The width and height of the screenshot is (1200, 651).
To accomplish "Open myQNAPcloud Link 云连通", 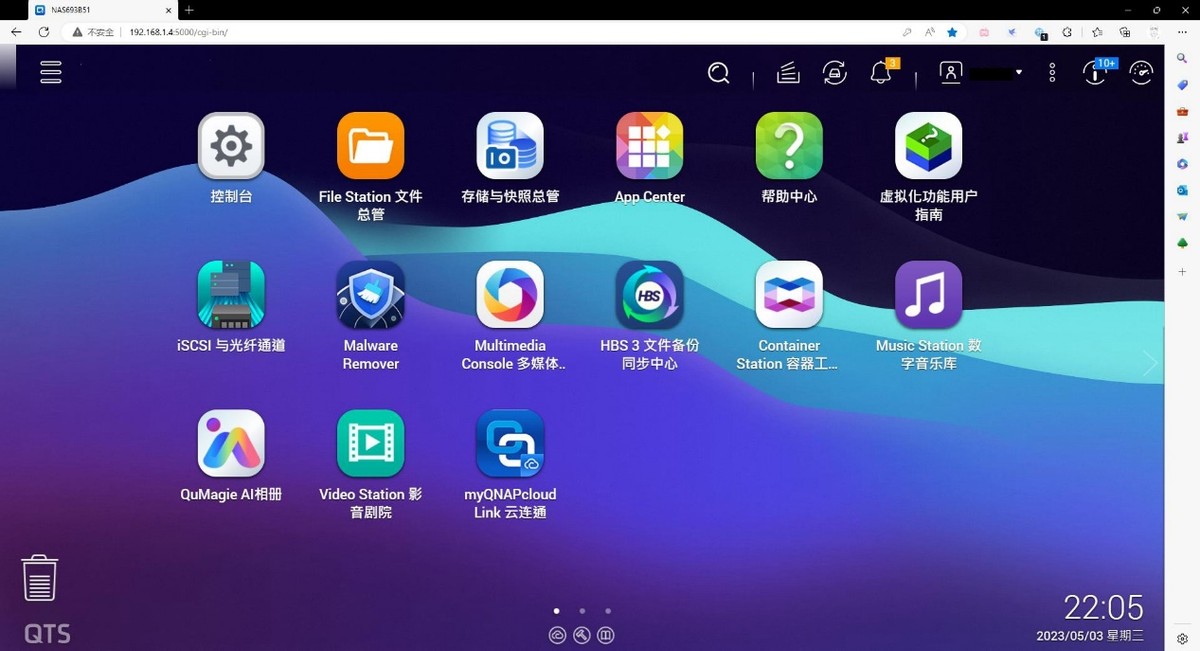I will [510, 443].
